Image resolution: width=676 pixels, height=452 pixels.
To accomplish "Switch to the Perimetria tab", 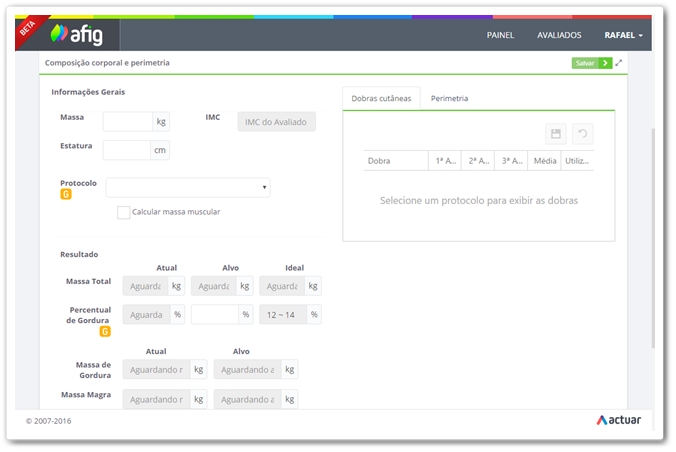I will (x=449, y=98).
